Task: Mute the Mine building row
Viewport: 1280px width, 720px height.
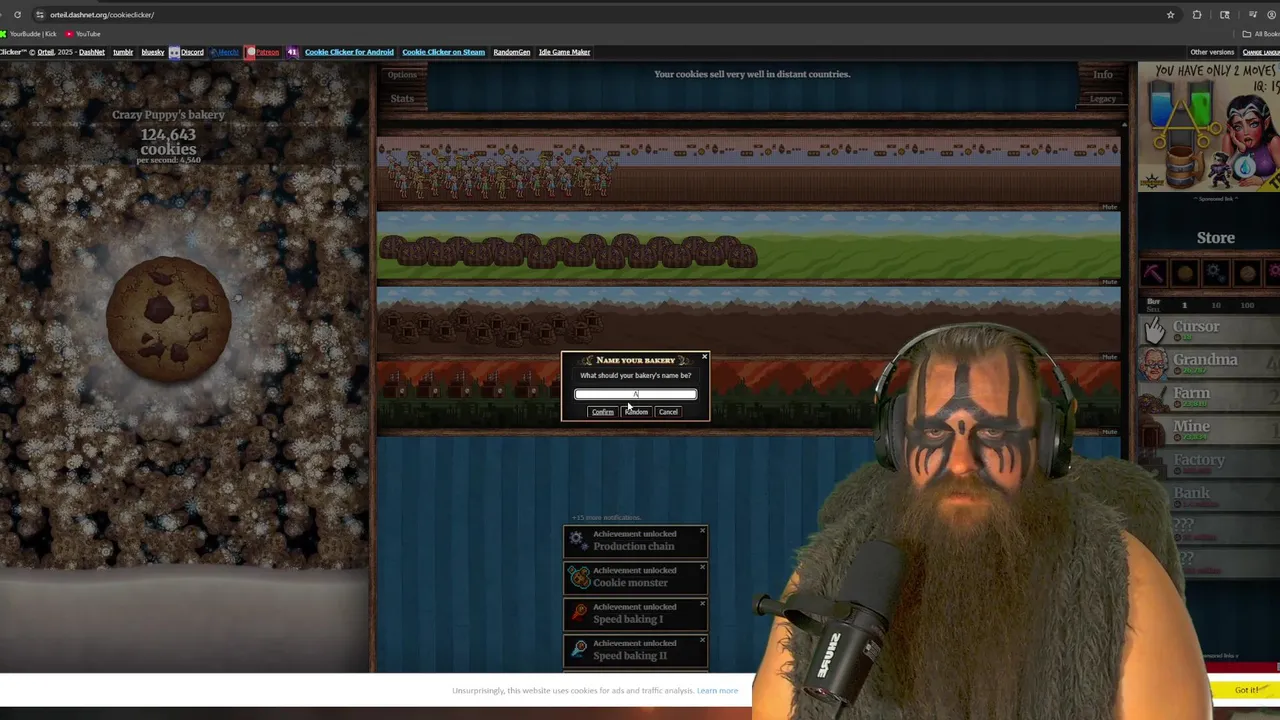Action: coord(1109,357)
